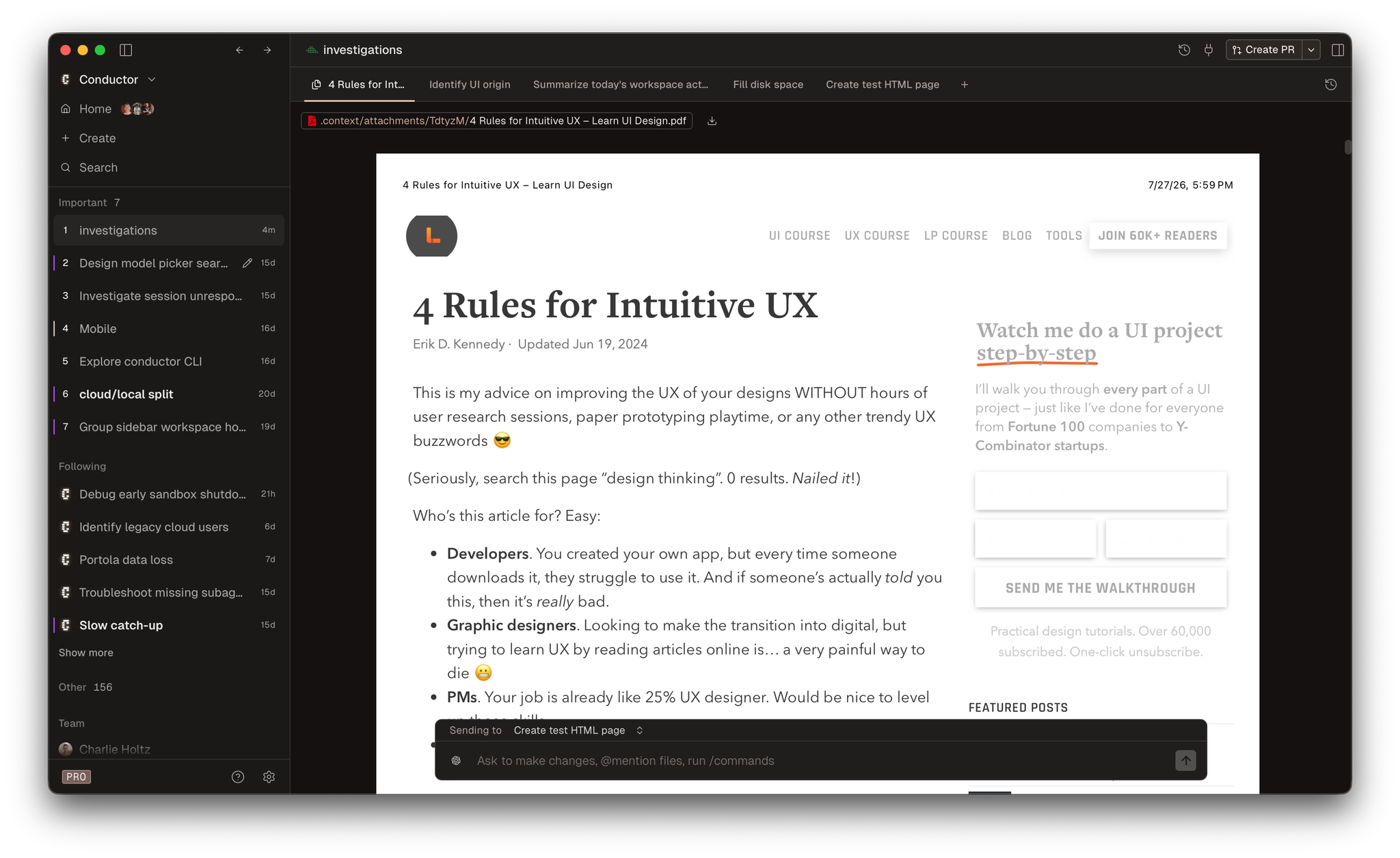Open LP COURSE nav link
Image resolution: width=1400 pixels, height=858 pixels.
pyautogui.click(x=956, y=236)
